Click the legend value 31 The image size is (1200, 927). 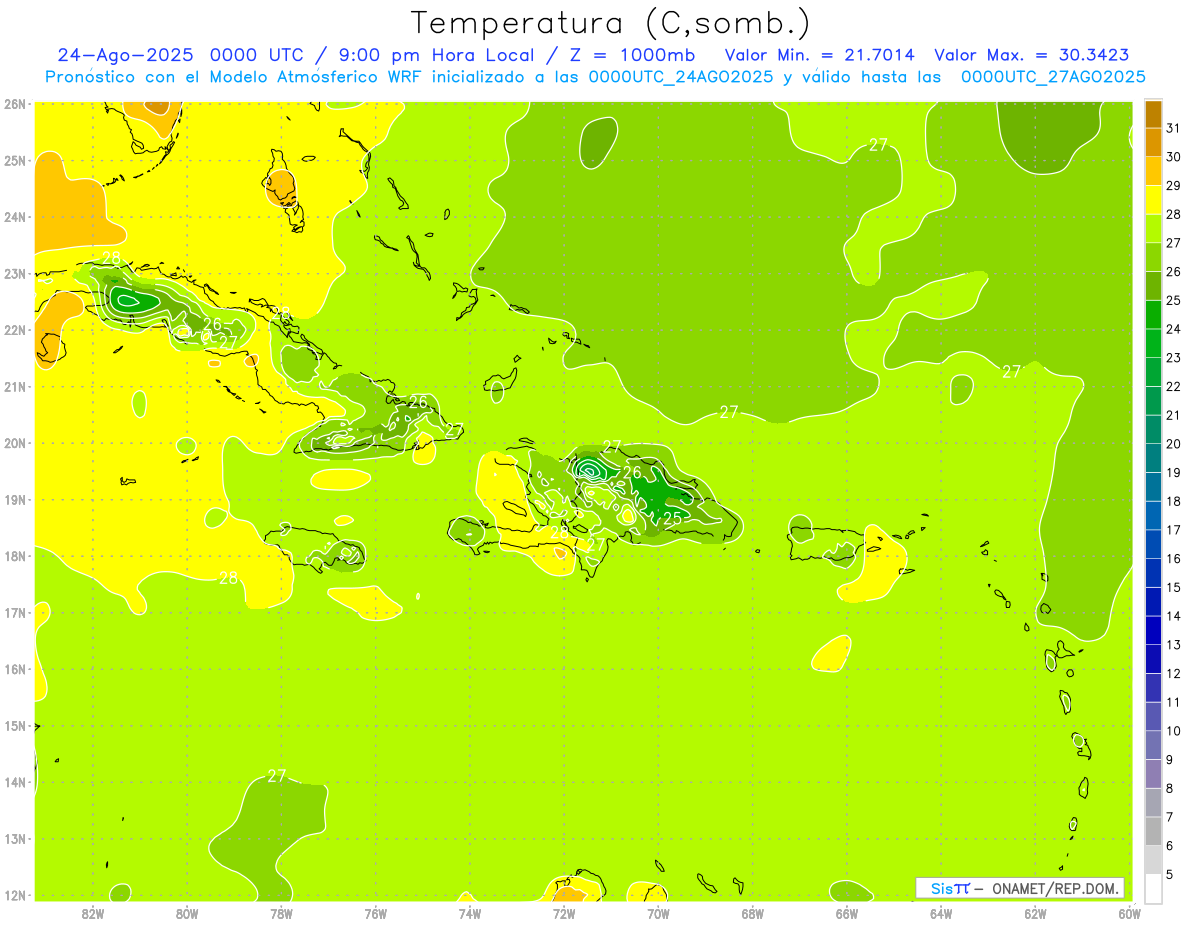click(1174, 128)
